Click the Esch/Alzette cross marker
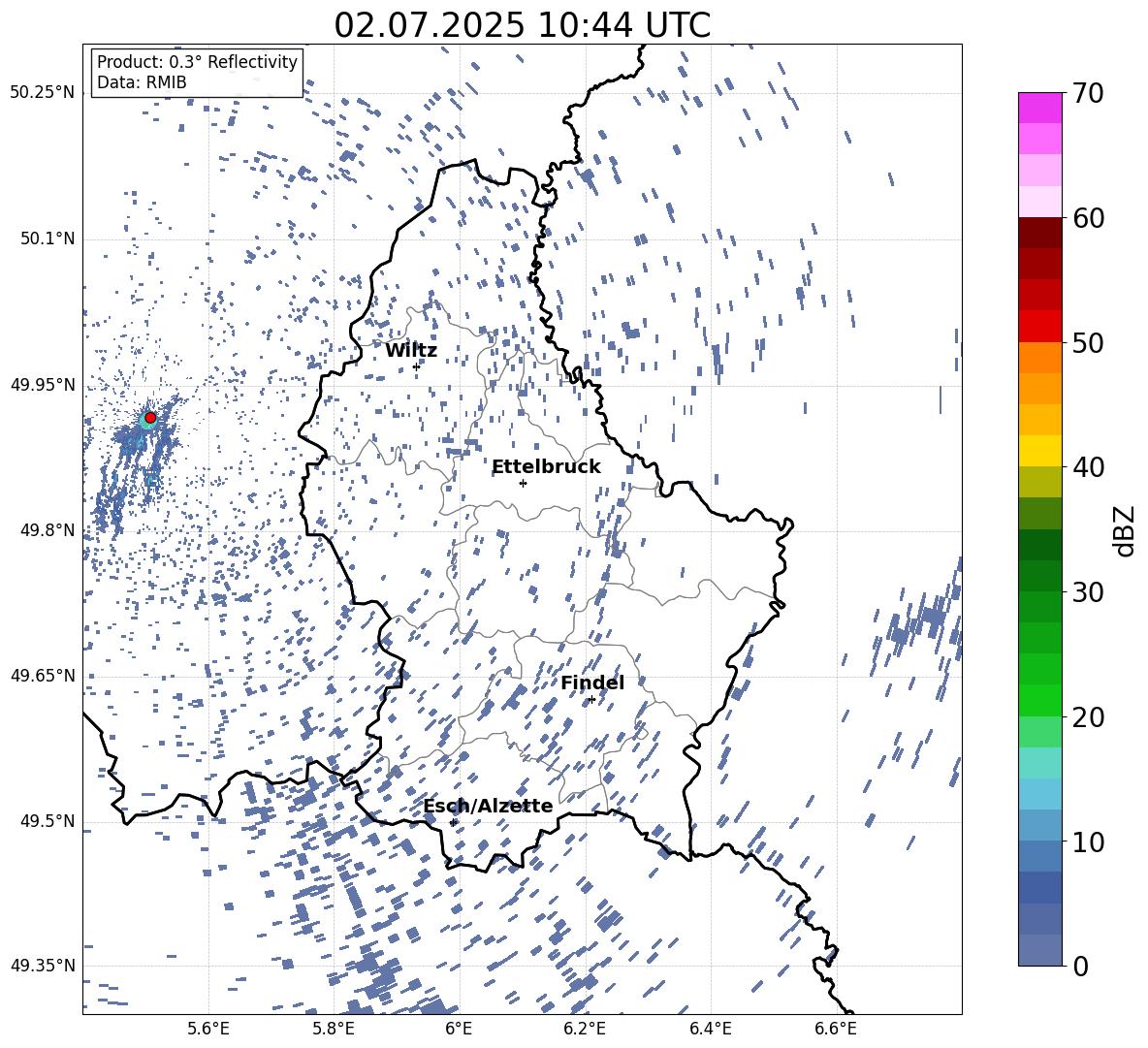This screenshot has width=1148, height=1048. (x=453, y=822)
